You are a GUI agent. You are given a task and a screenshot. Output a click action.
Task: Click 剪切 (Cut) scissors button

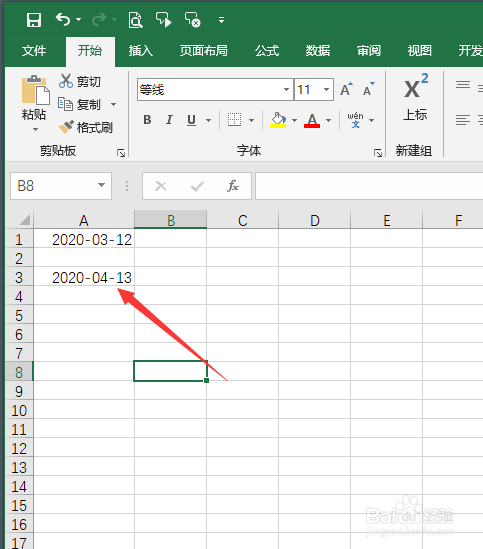[80, 82]
